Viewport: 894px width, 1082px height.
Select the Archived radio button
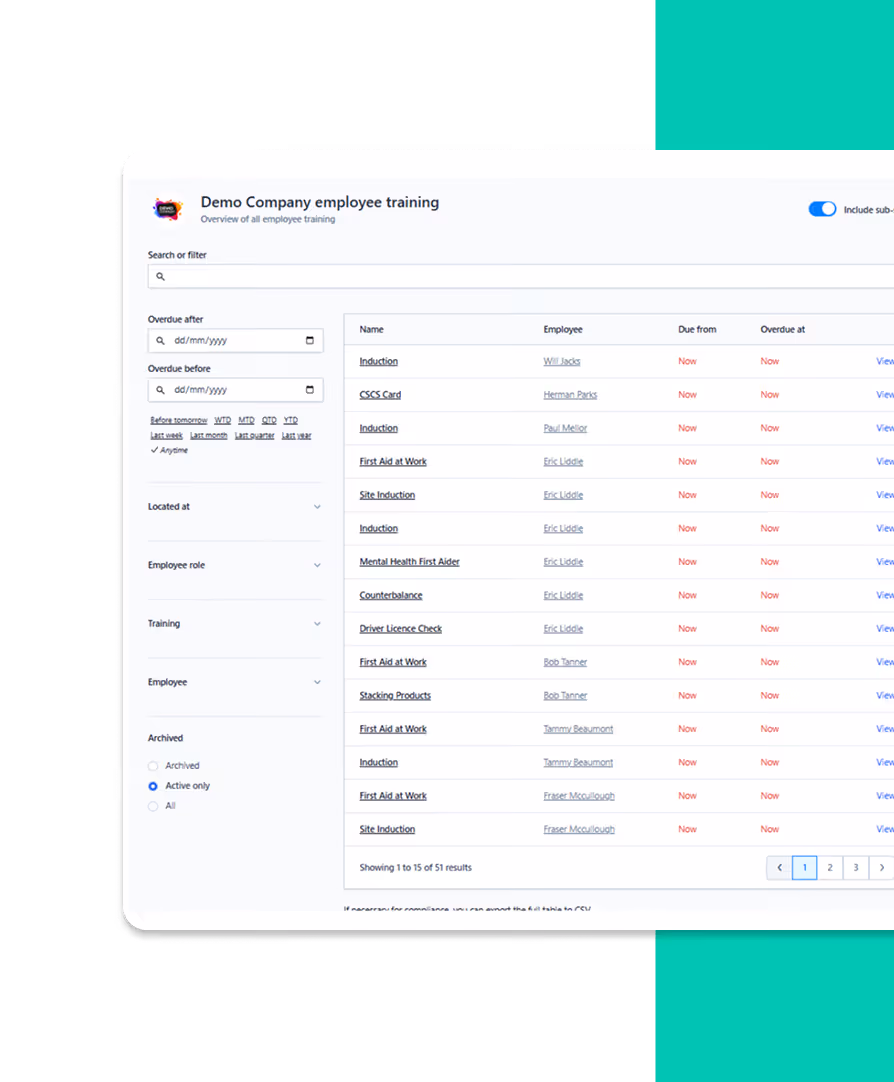(153, 766)
